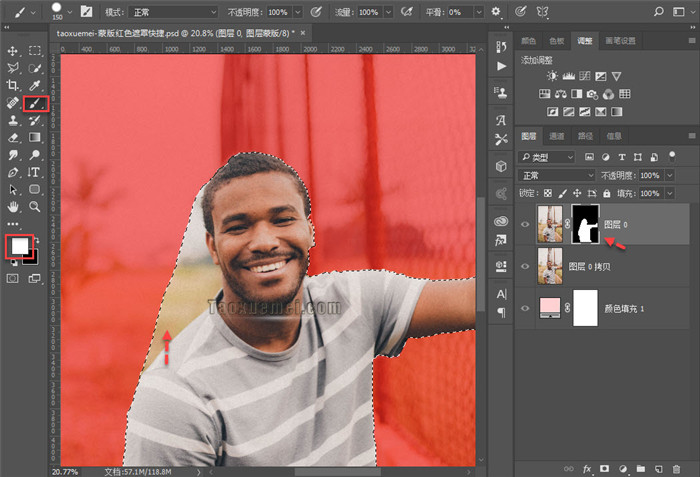Open the layer 不透明度 dropdown arrow

click(x=670, y=175)
